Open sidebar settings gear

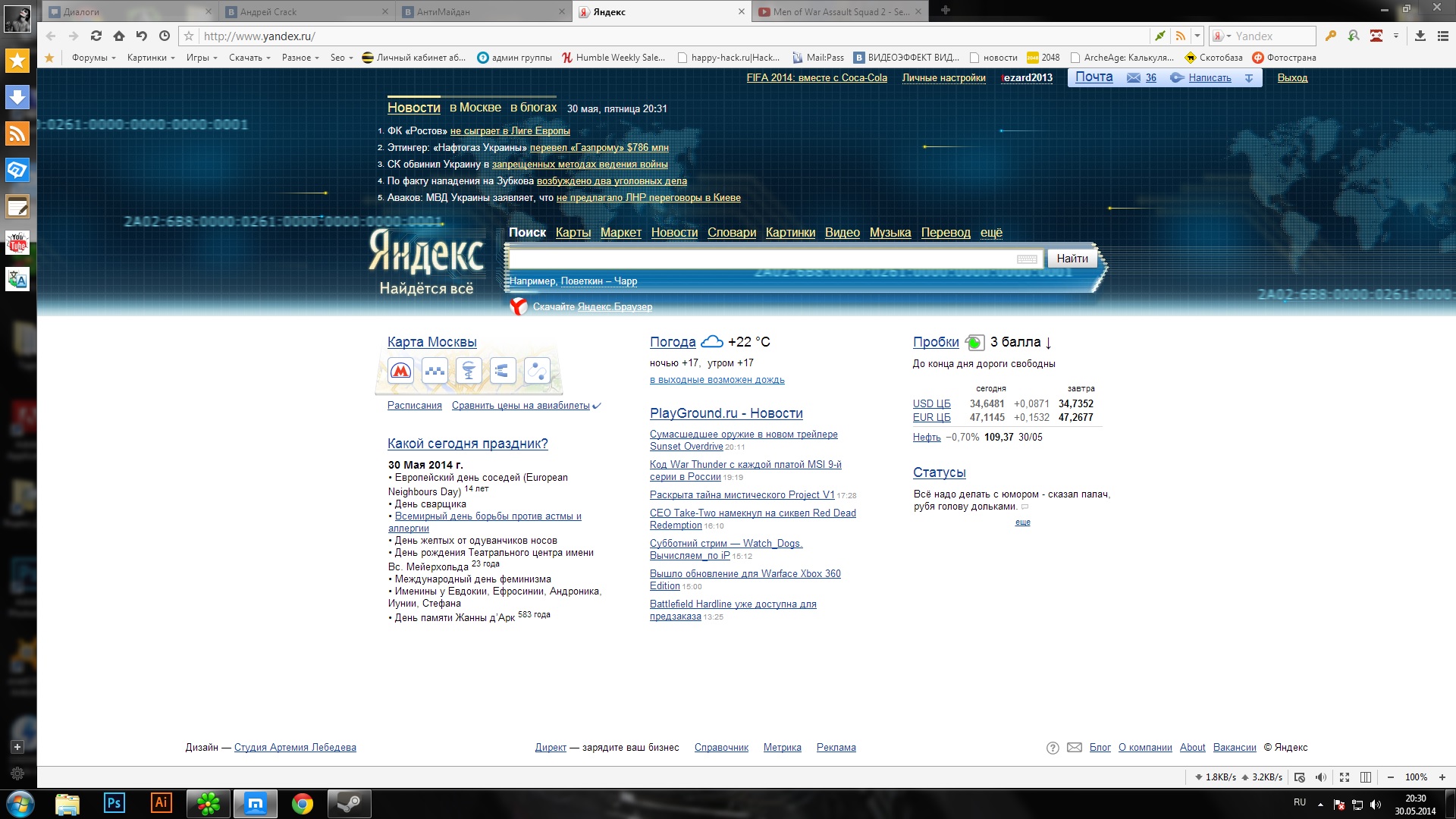[x=17, y=773]
